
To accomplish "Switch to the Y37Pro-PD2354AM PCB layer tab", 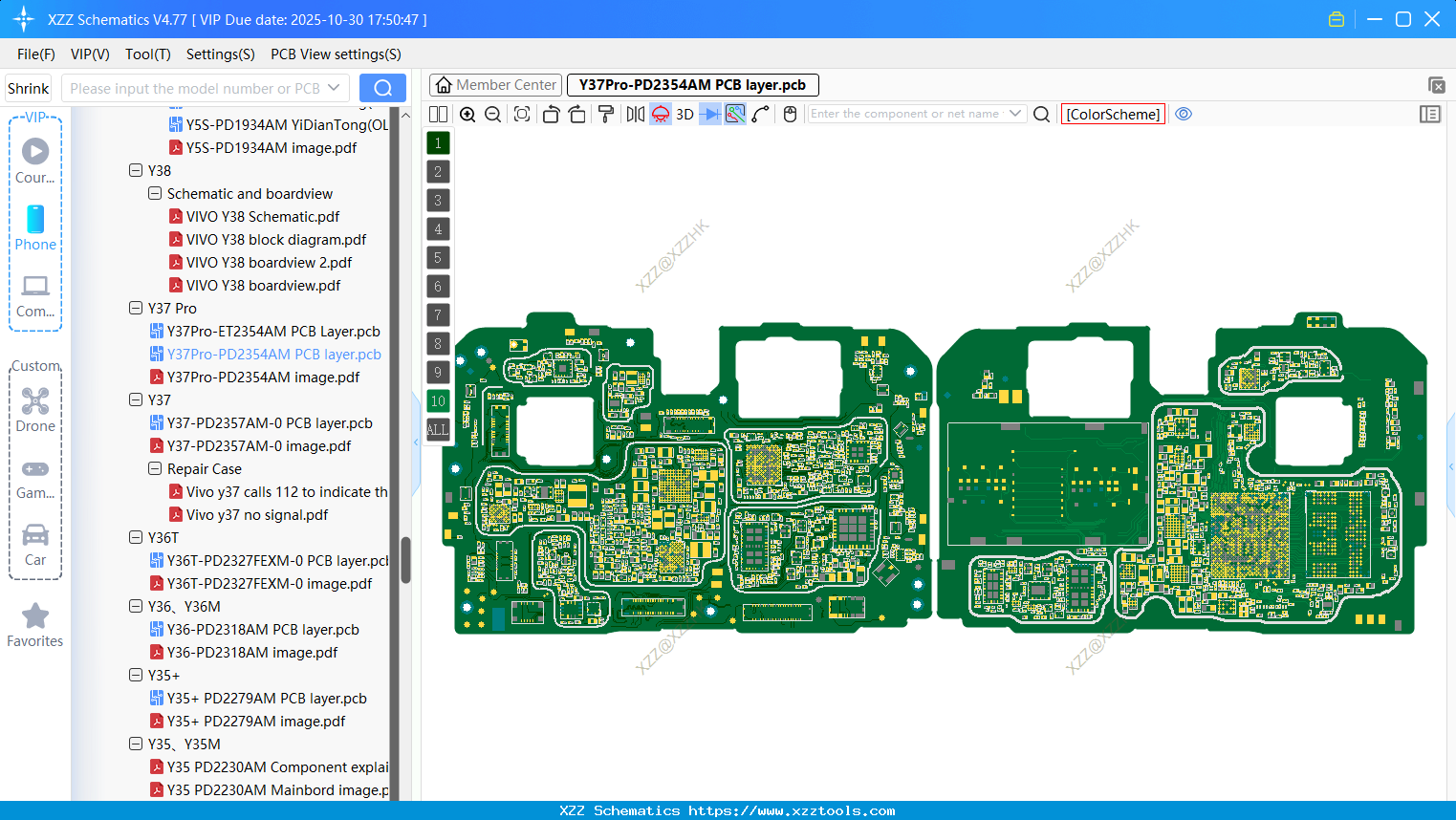I will [691, 85].
